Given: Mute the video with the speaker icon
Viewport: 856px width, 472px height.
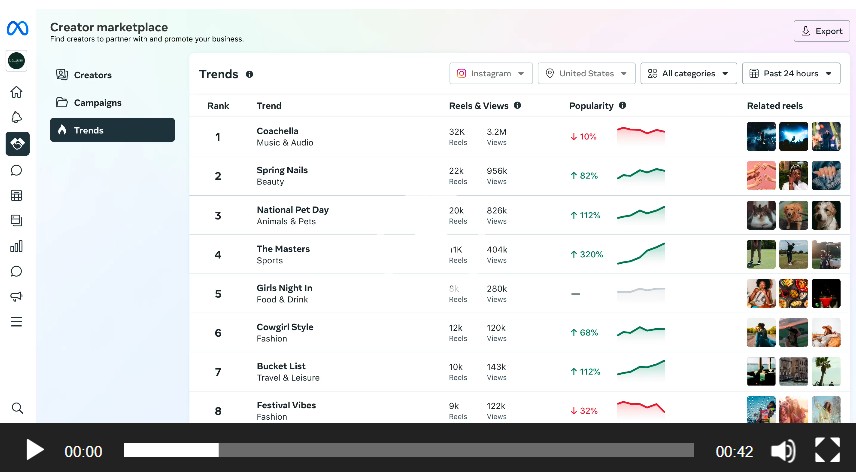Looking at the screenshot, I should pos(783,451).
